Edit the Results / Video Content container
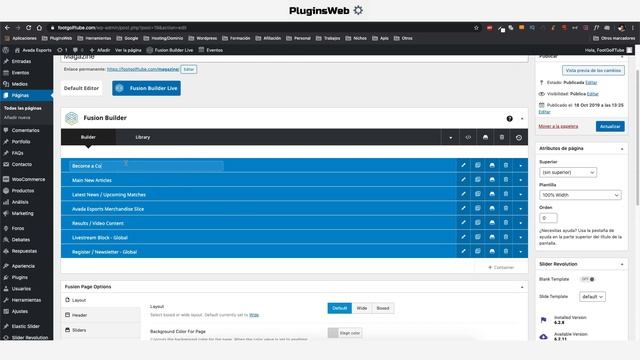Image resolution: width=640 pixels, height=360 pixels. (x=463, y=222)
